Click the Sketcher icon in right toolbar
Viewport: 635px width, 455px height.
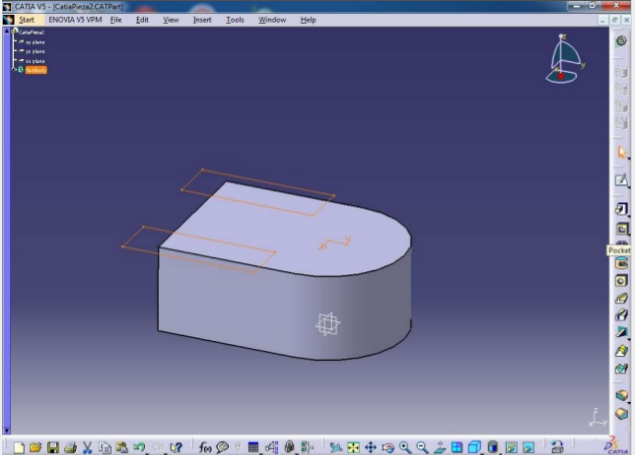pyautogui.click(x=621, y=180)
